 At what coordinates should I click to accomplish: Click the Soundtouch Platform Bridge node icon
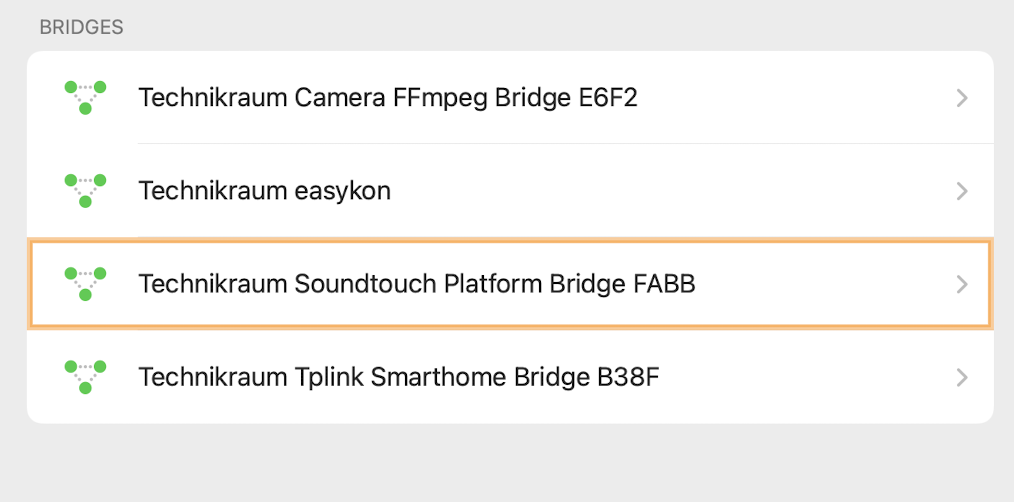pyautogui.click(x=85, y=284)
